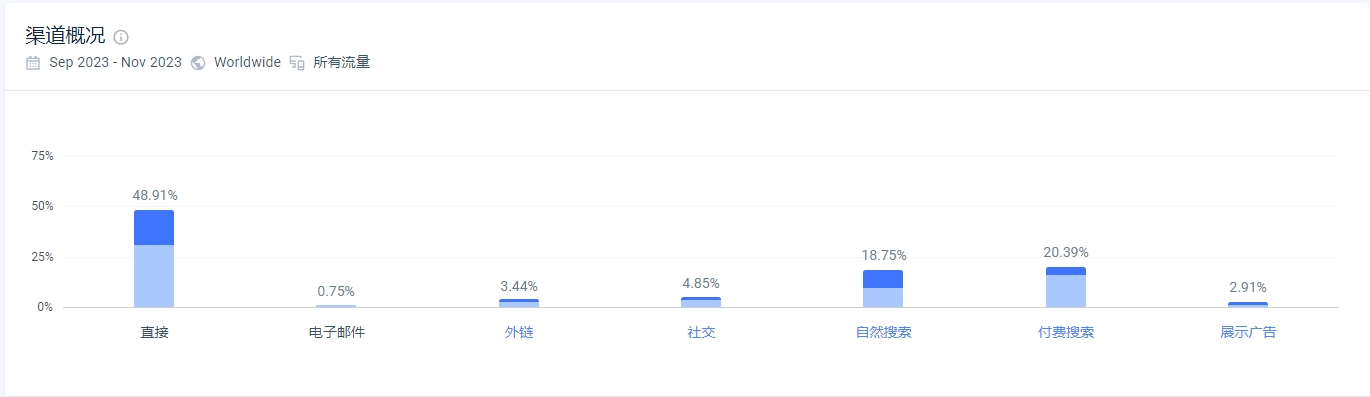This screenshot has height=397, width=1370.
Task: Click the calendar icon before Sep 2023
Action: click(33, 63)
